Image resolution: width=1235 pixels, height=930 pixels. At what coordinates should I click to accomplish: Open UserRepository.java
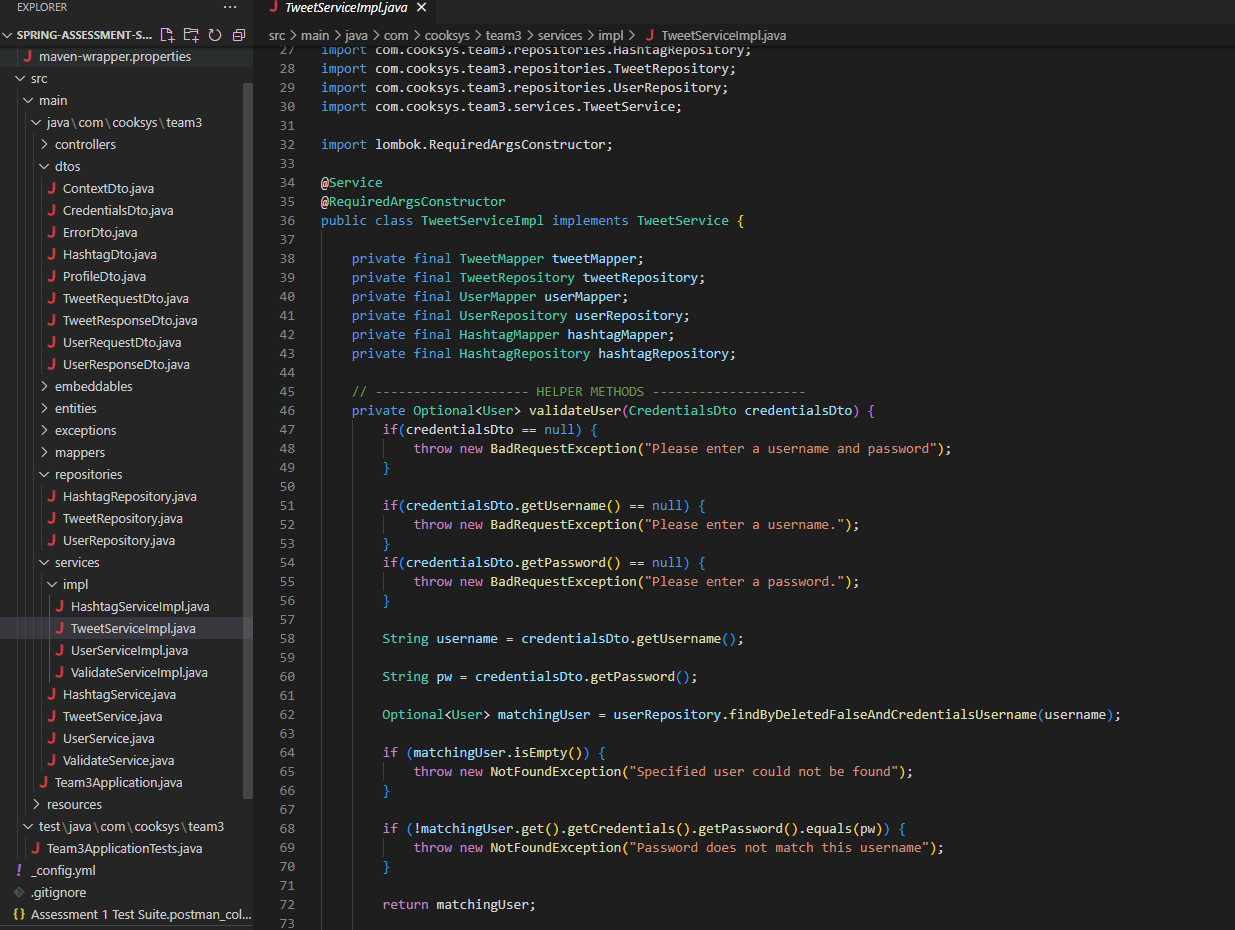coord(119,540)
